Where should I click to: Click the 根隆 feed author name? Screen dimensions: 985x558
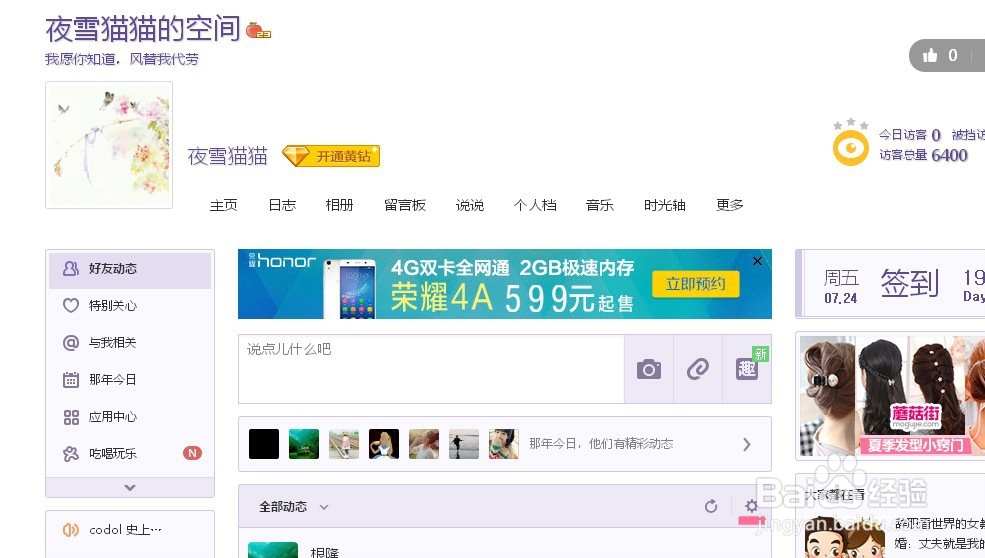click(x=325, y=552)
